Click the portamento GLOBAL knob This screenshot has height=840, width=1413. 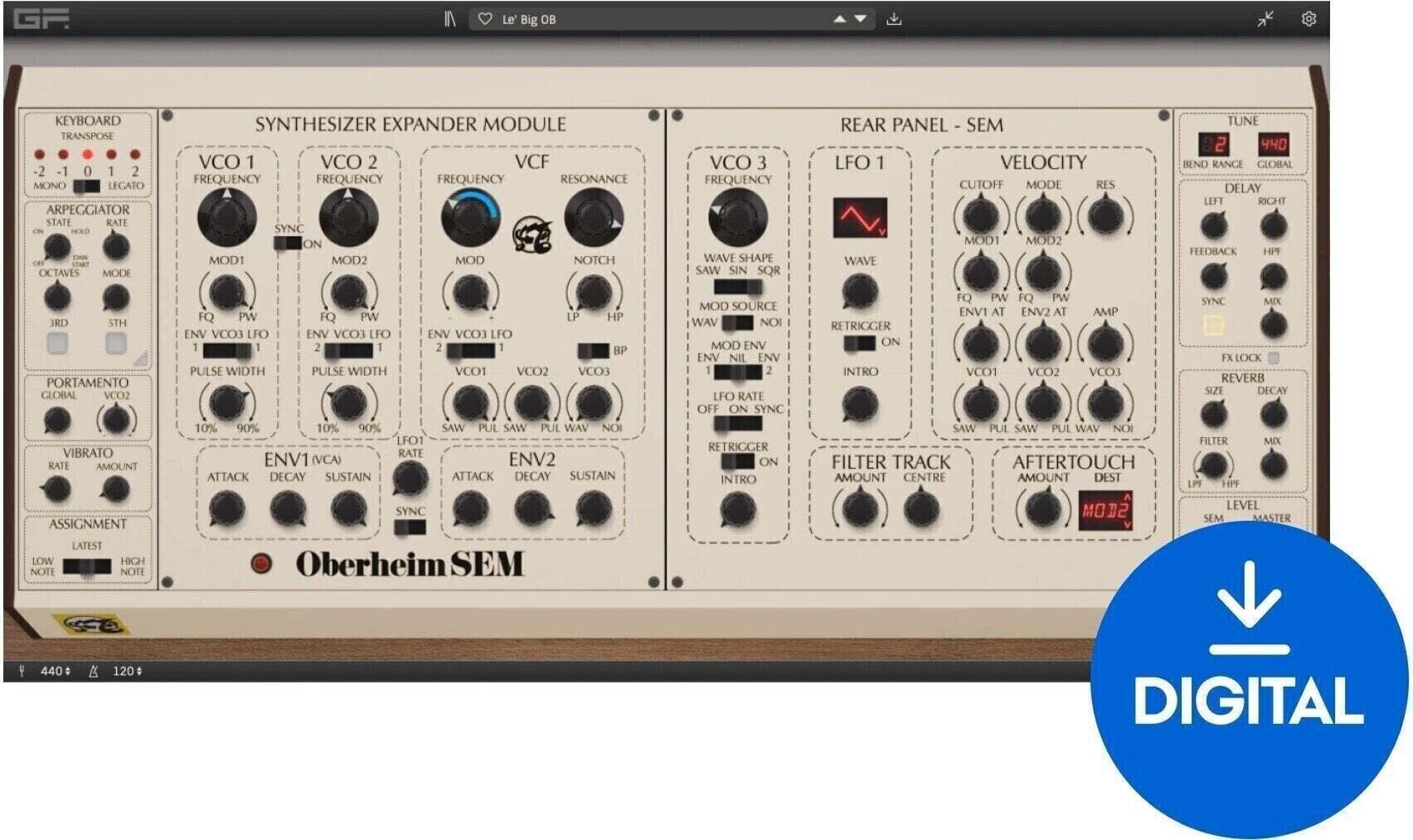point(56,420)
